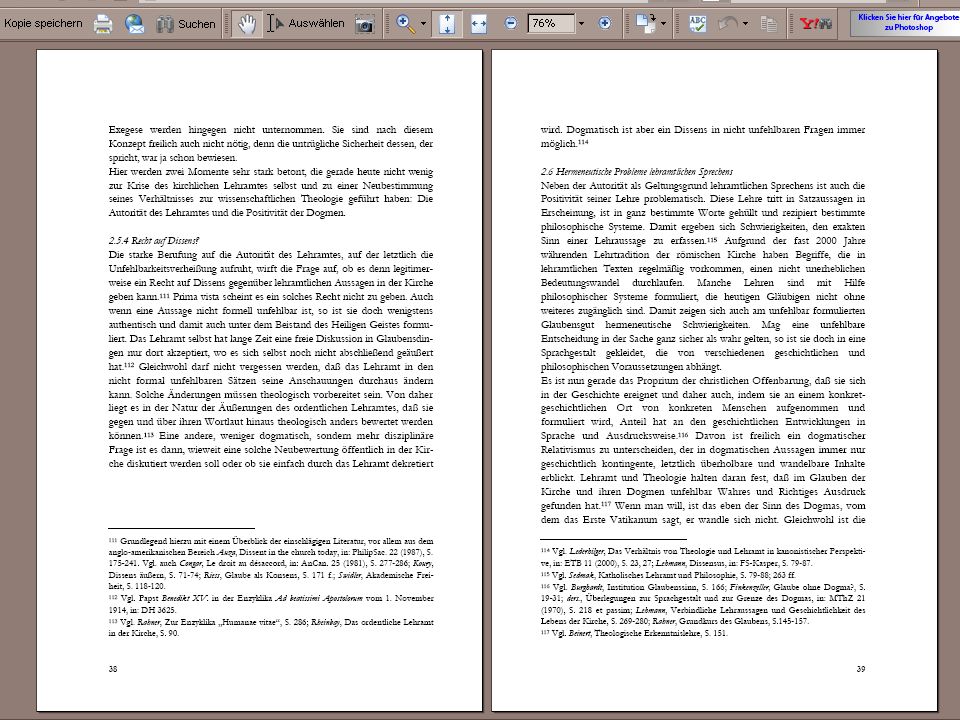Click the line starting 'Es ist nun gerade das Proprium'

pyautogui.click(x=703, y=380)
